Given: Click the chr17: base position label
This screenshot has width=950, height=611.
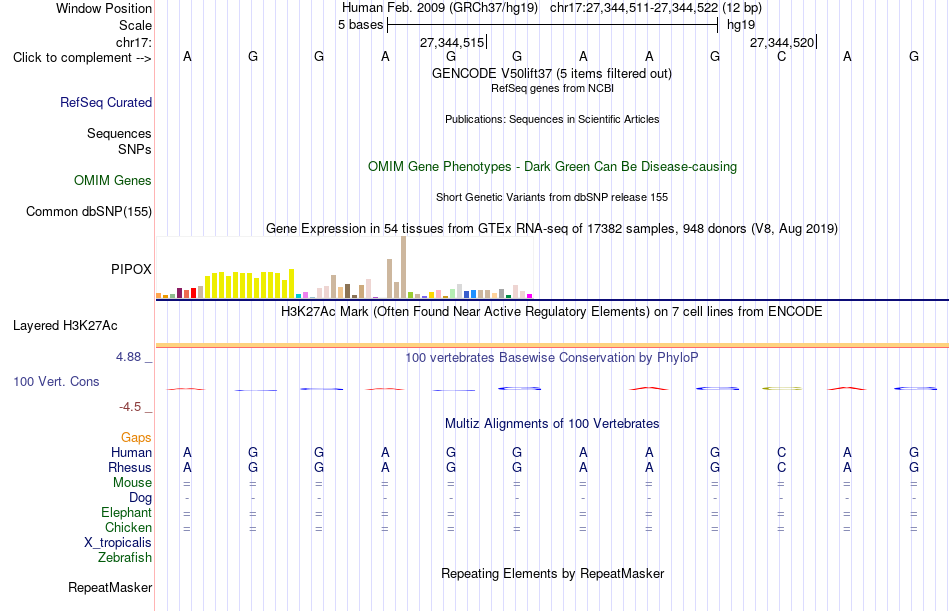Looking at the screenshot, I should point(134,42).
